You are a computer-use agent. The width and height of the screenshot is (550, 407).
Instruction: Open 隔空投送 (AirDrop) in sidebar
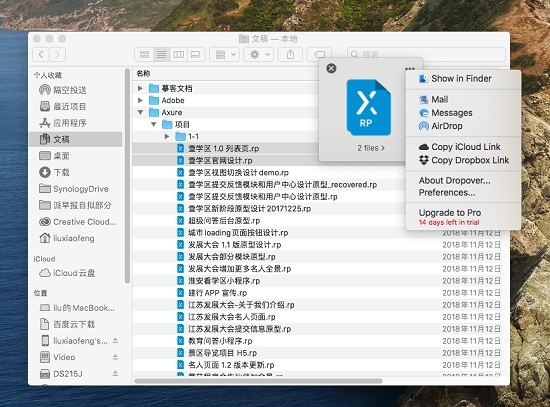coord(76,90)
